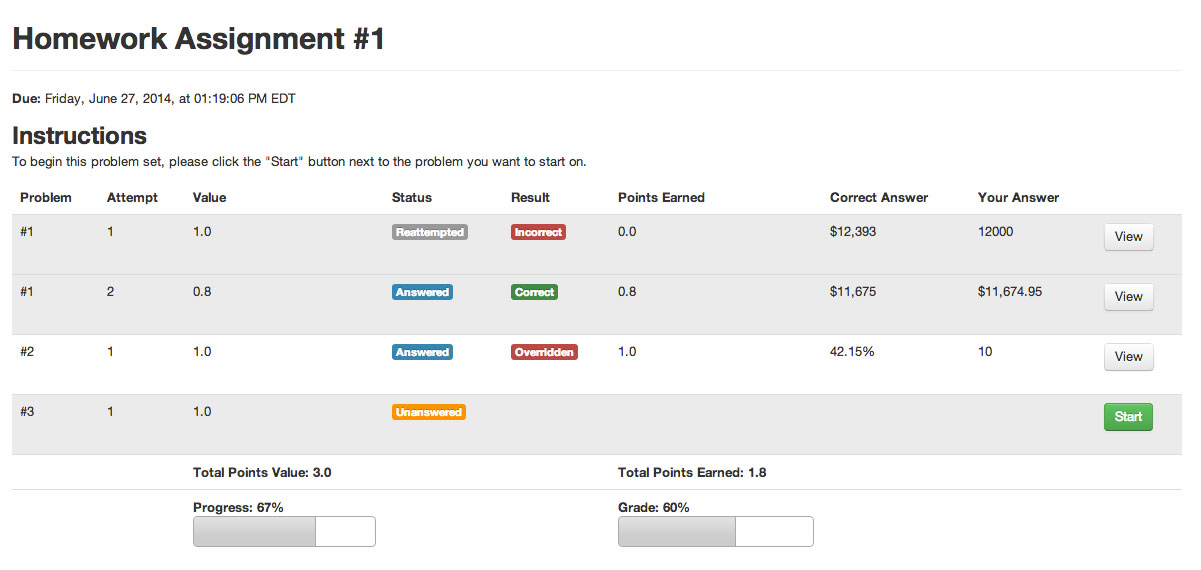Click the Overridden result badge
The image size is (1201, 570).
pyautogui.click(x=544, y=352)
